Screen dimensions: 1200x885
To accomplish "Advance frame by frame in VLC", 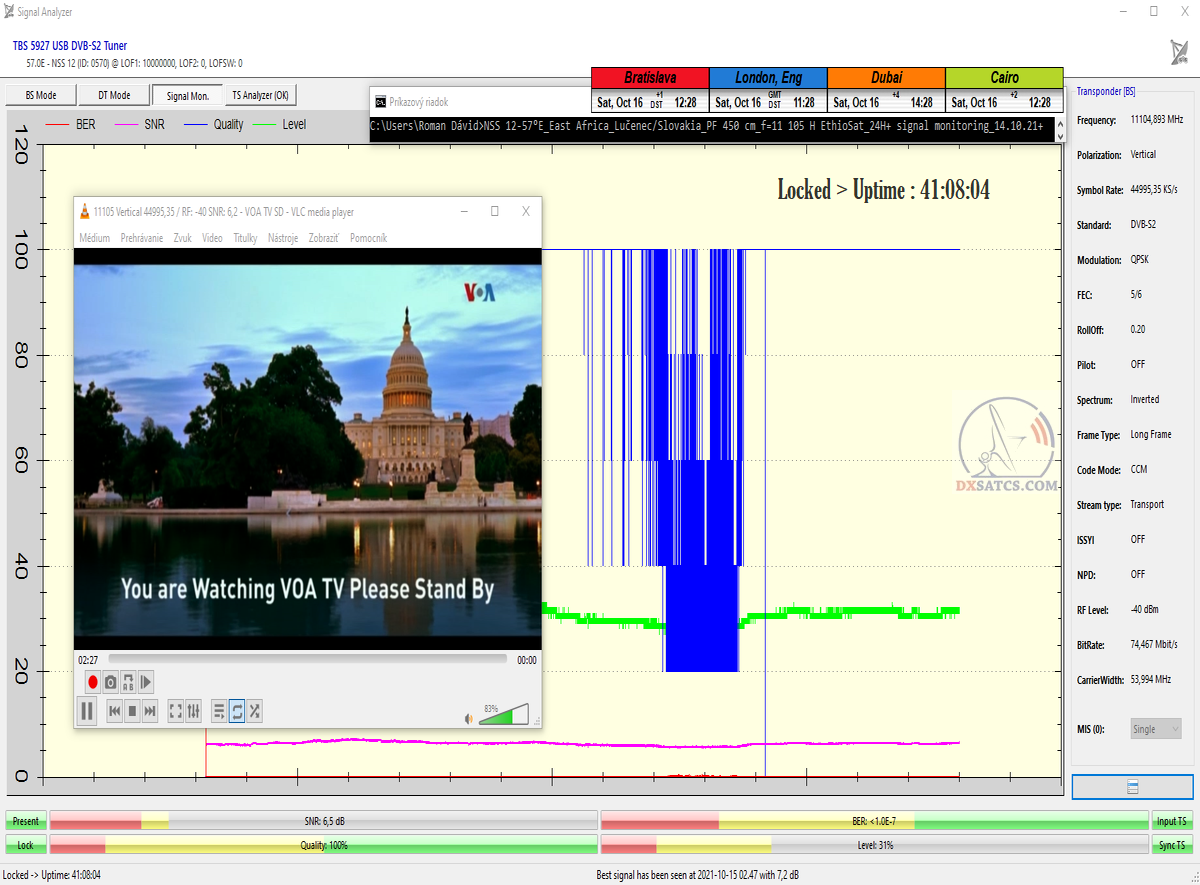I will (146, 682).
